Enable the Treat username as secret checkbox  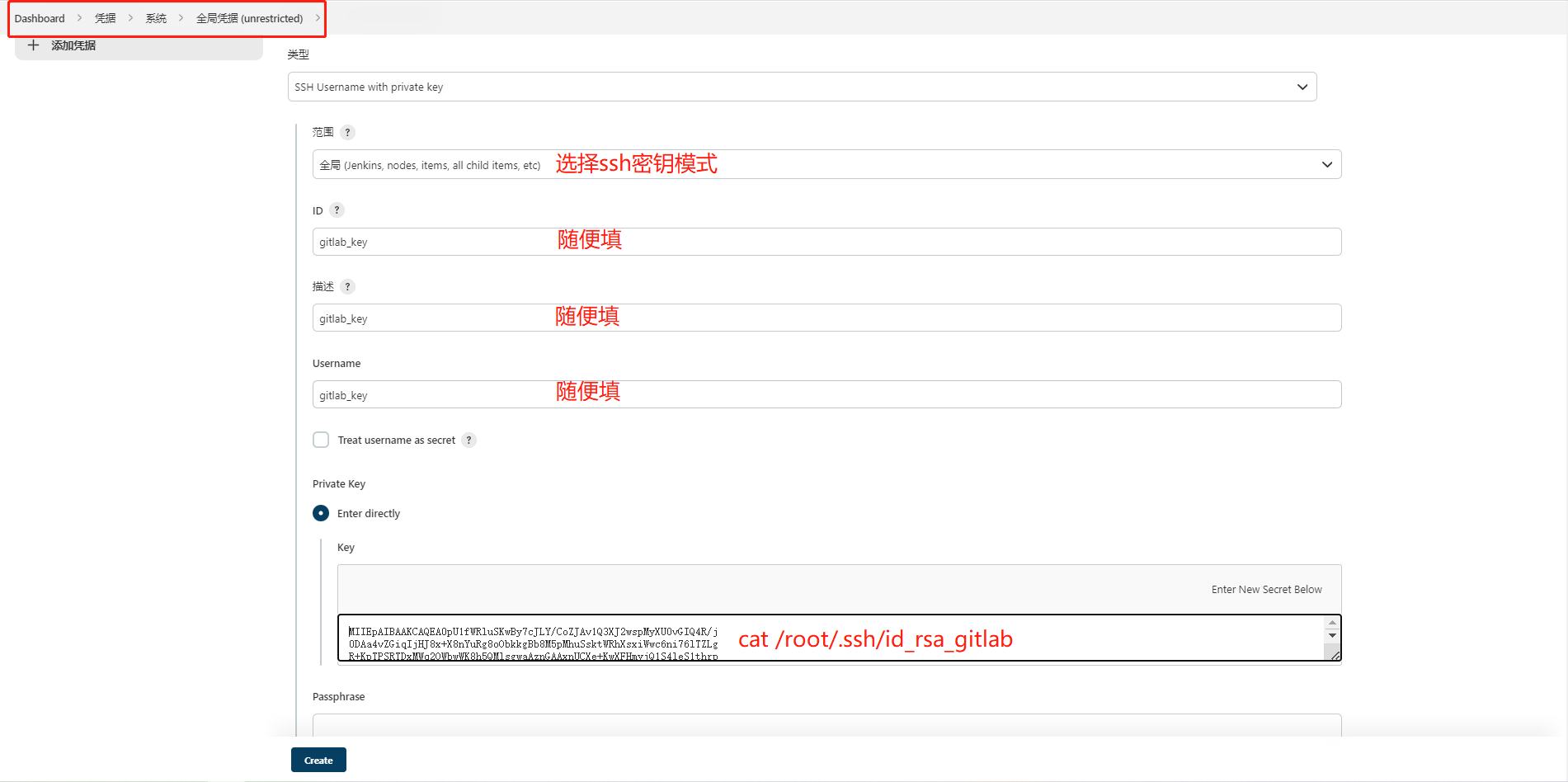point(321,440)
